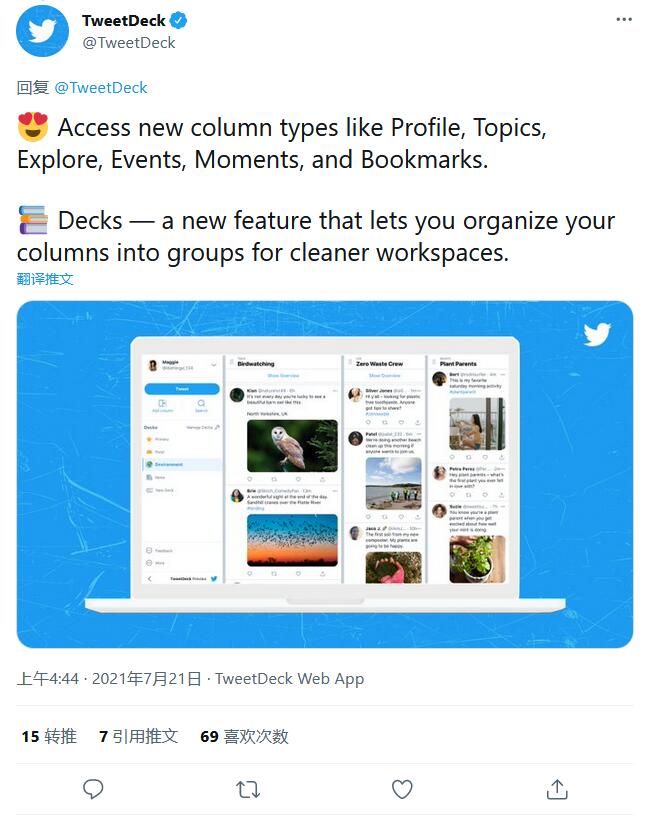Click the TweetDeck profile avatar
Image resolution: width=651 pixels, height=817 pixels.
point(43,31)
